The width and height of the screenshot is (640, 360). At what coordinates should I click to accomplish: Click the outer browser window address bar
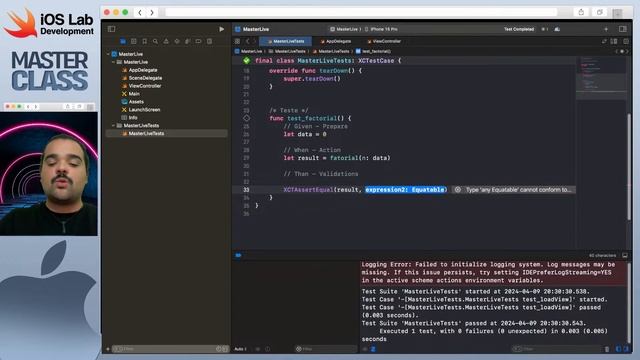click(x=361, y=12)
